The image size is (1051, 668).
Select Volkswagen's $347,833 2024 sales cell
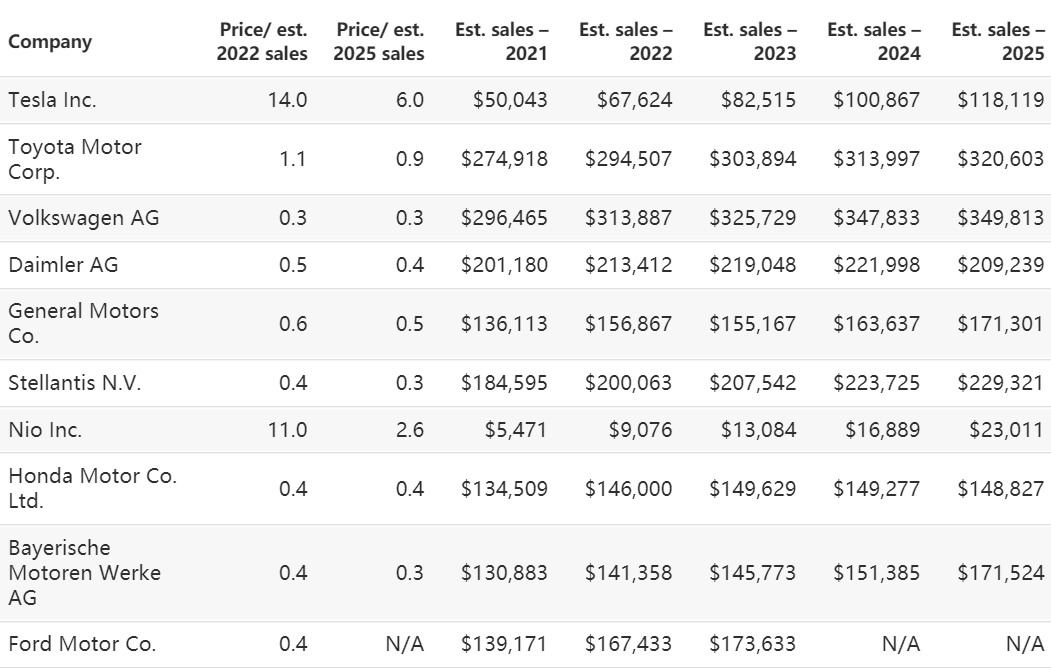click(x=876, y=218)
